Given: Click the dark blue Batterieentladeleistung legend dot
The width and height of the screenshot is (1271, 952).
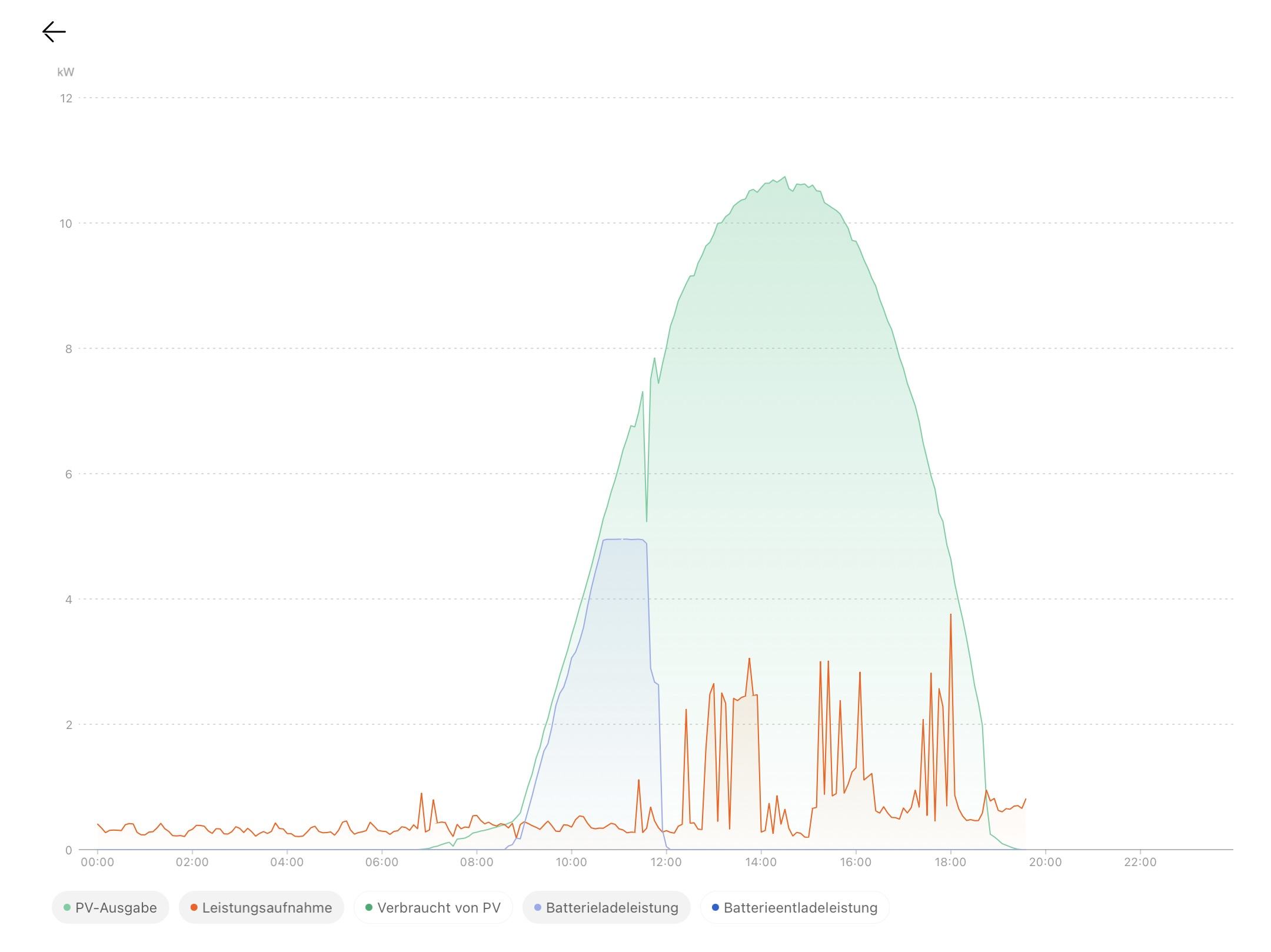Looking at the screenshot, I should tap(716, 907).
